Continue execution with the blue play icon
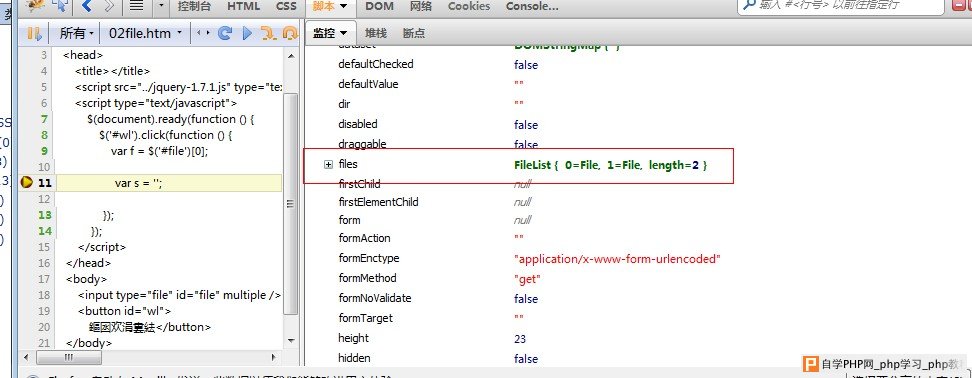972x378 pixels. [247, 33]
